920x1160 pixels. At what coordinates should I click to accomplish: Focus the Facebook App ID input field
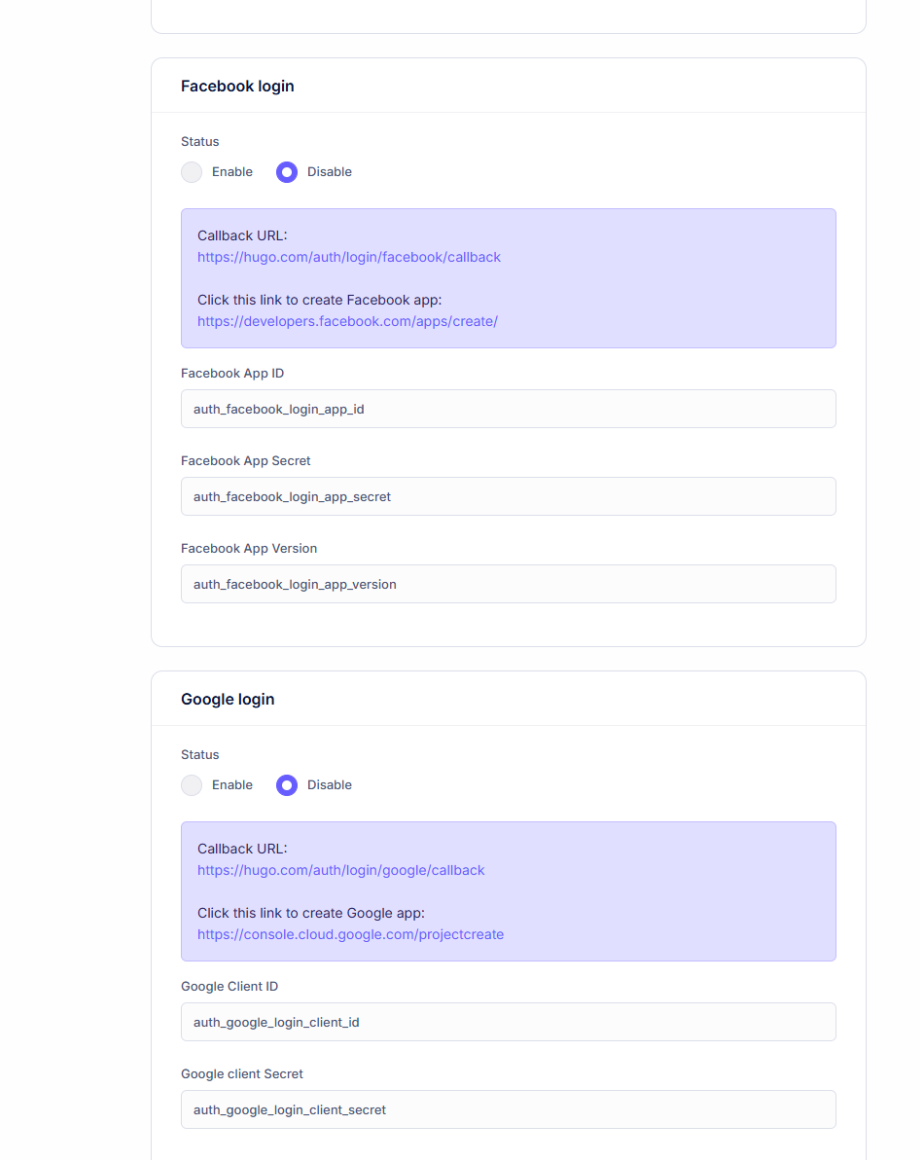point(508,409)
